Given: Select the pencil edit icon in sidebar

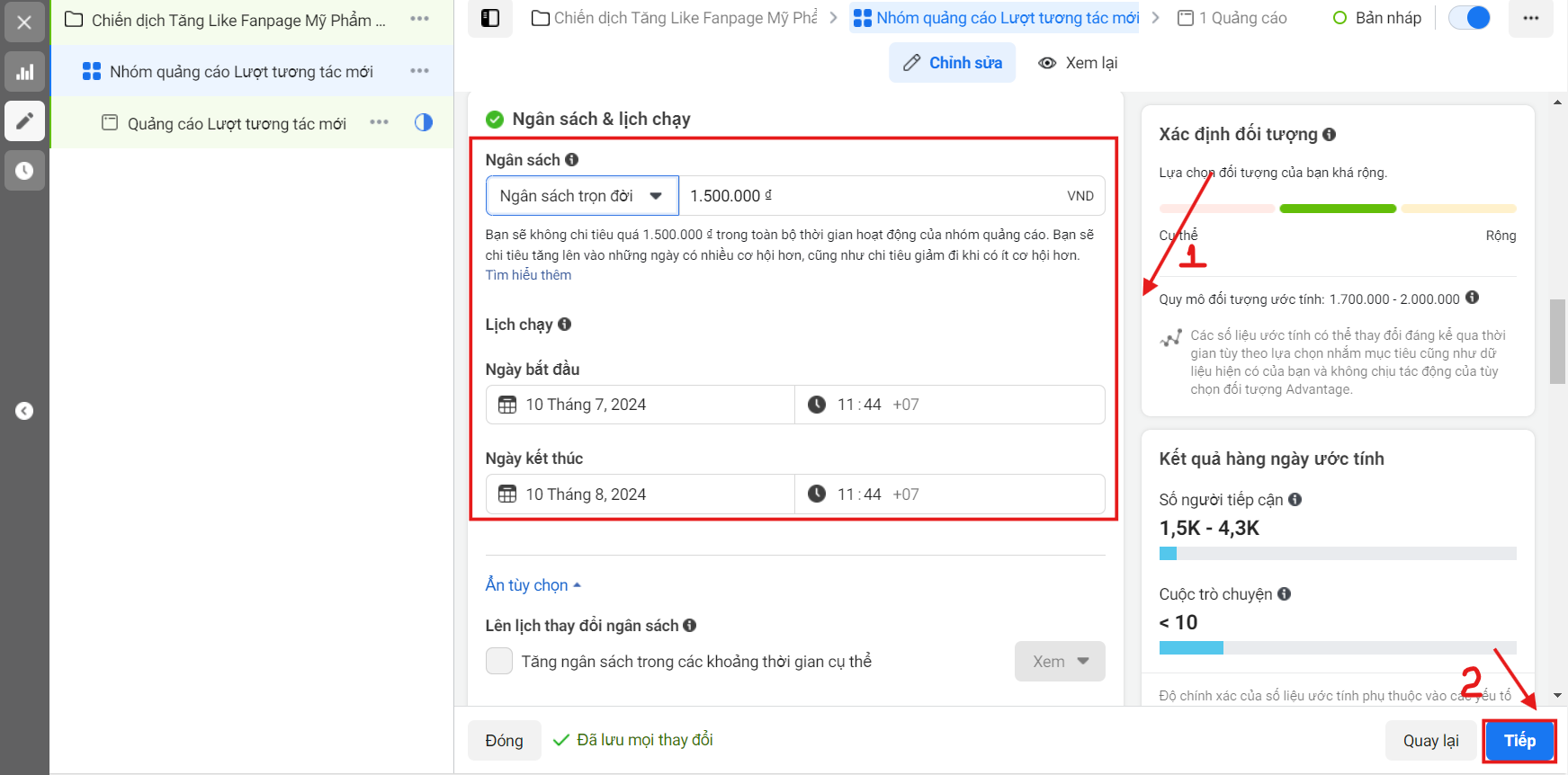Looking at the screenshot, I should [24, 120].
